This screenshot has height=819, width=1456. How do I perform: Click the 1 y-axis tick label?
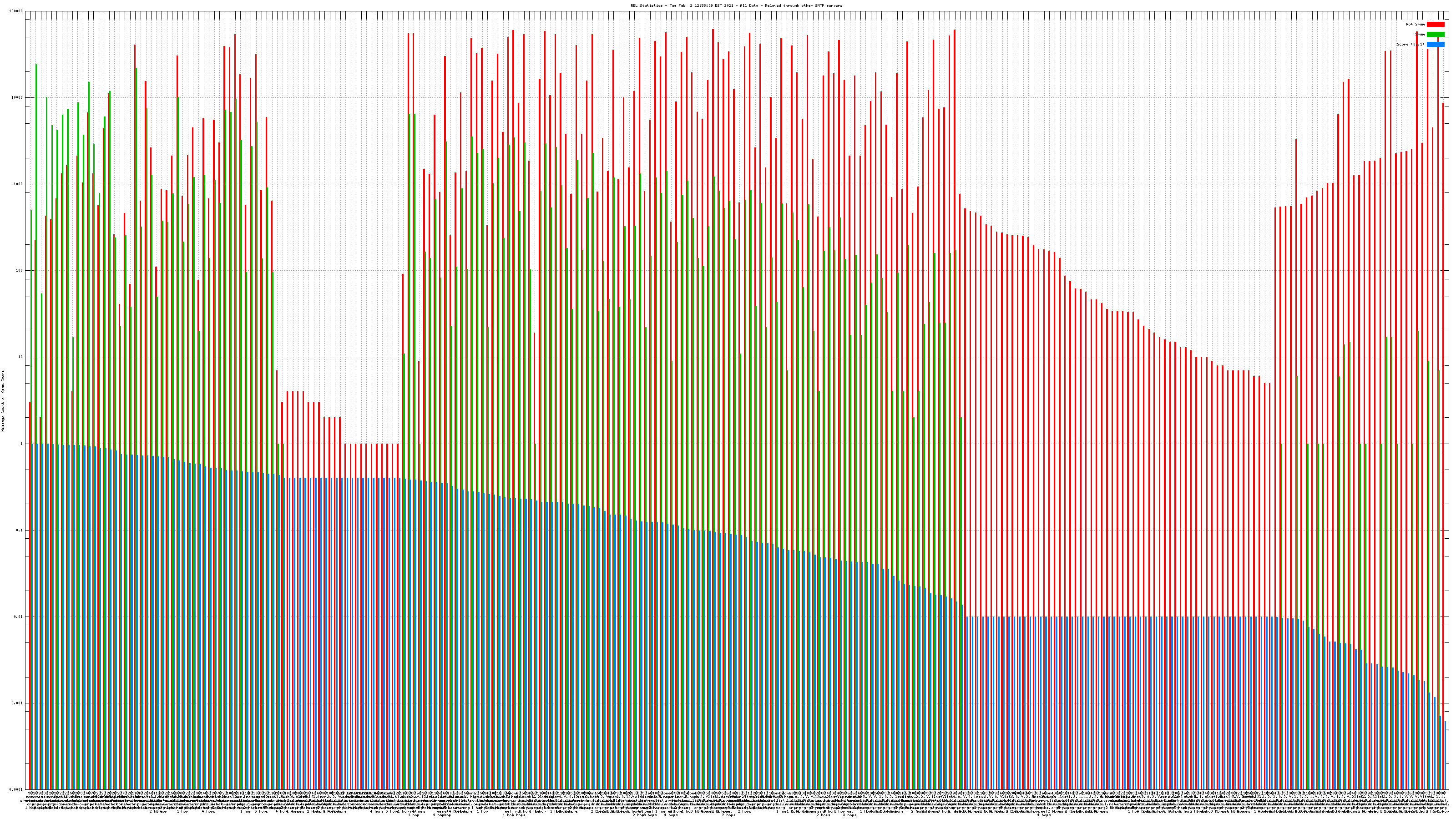coord(22,444)
